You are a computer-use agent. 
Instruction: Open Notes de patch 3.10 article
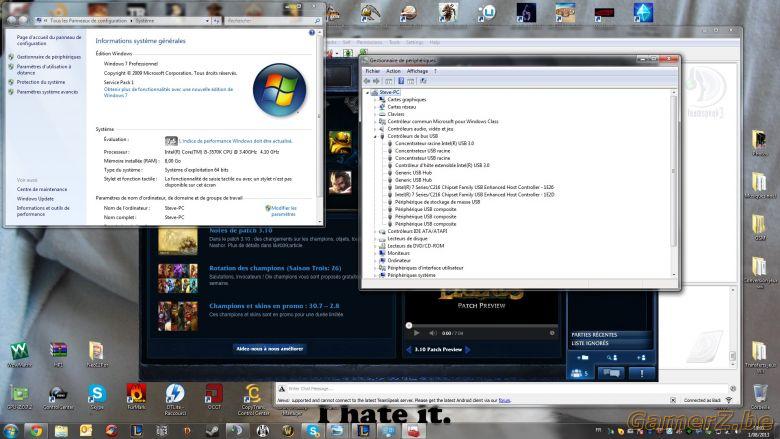[240, 231]
